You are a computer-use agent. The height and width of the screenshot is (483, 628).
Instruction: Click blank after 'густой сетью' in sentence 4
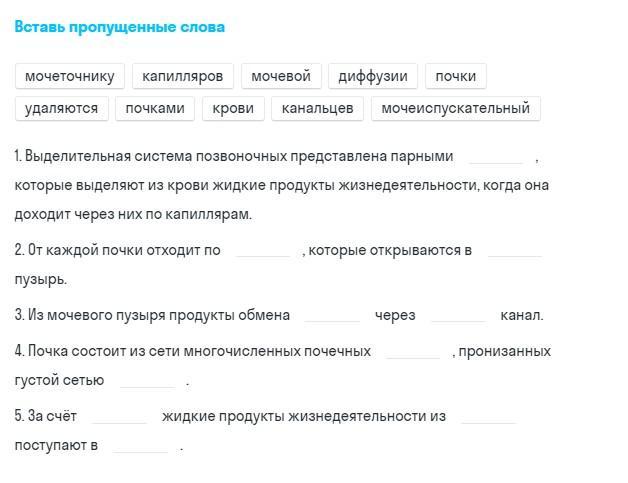147,380
